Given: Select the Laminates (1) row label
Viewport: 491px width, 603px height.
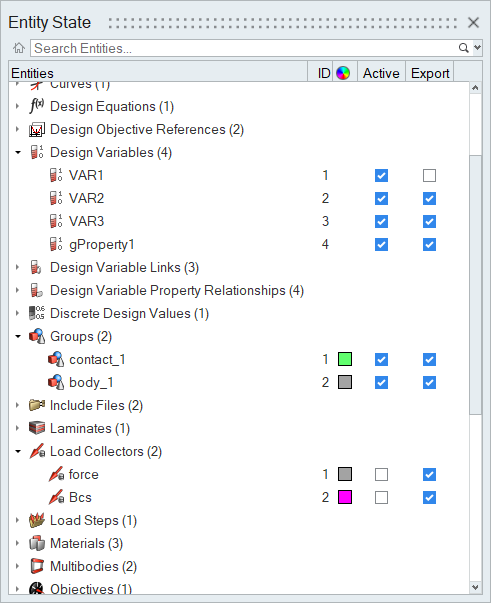Looking at the screenshot, I should [90, 428].
